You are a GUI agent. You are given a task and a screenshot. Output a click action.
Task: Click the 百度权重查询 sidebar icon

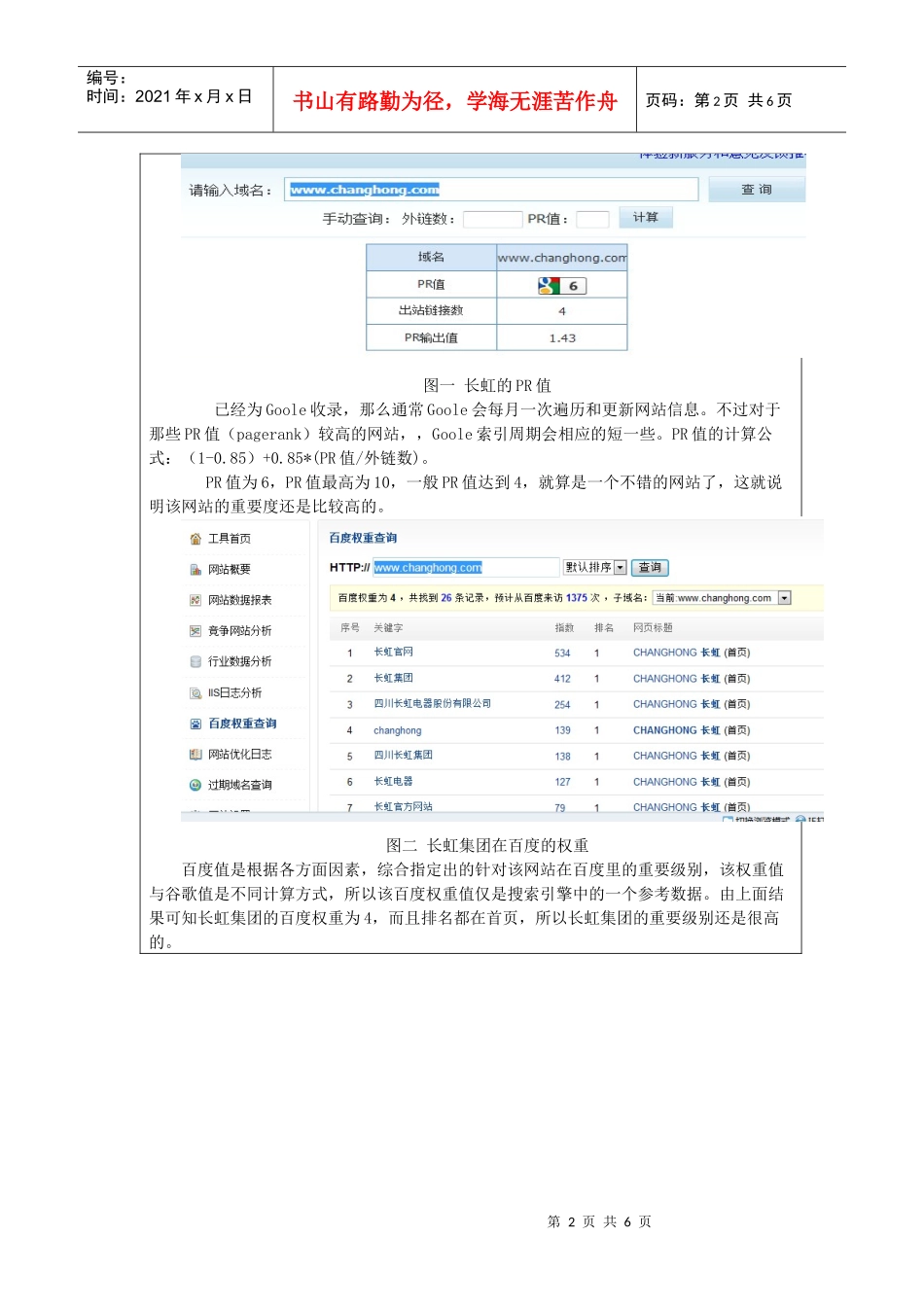coord(195,724)
